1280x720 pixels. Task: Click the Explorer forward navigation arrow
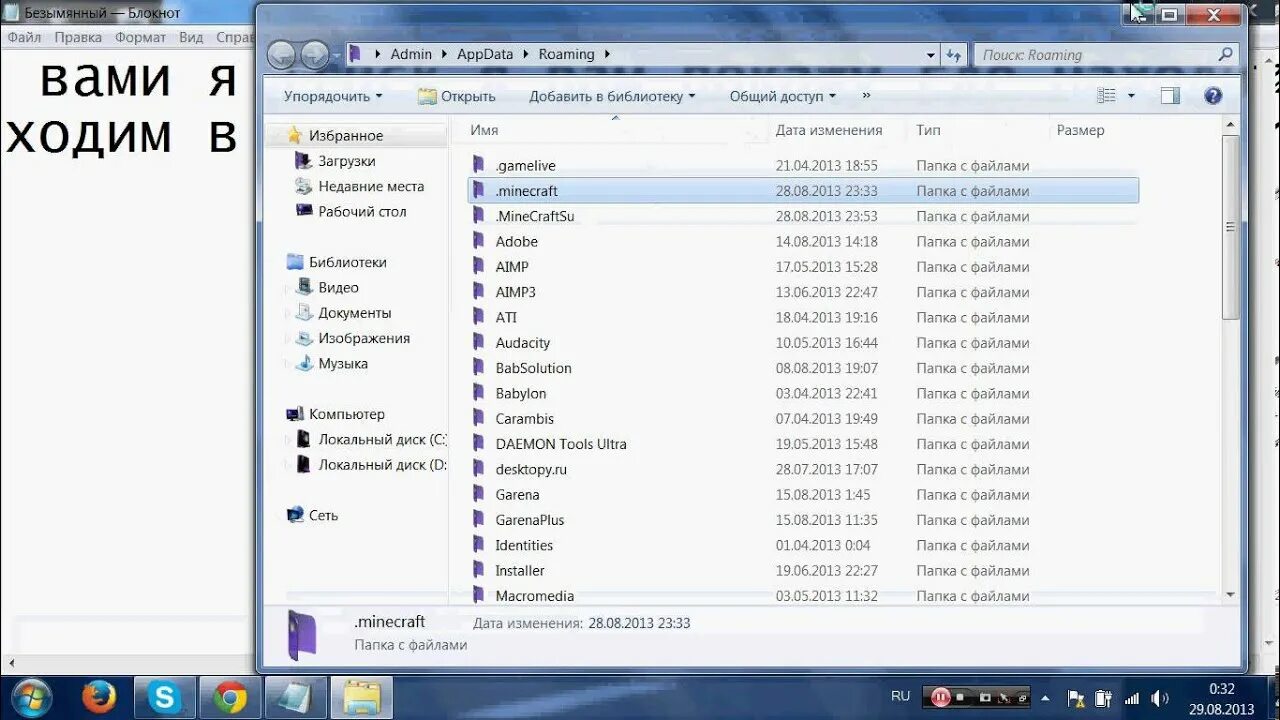[x=314, y=55]
